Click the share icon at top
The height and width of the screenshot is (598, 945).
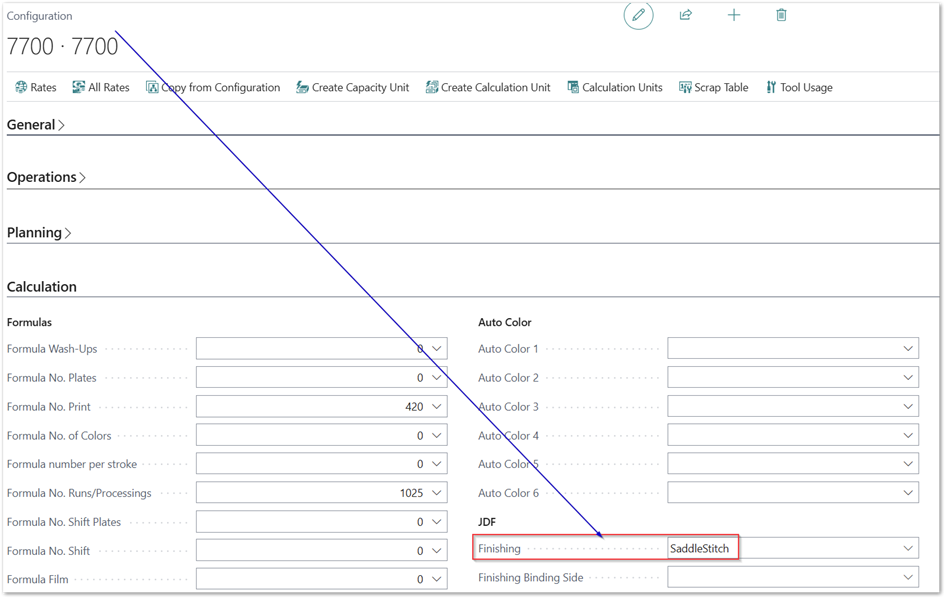[x=686, y=16]
